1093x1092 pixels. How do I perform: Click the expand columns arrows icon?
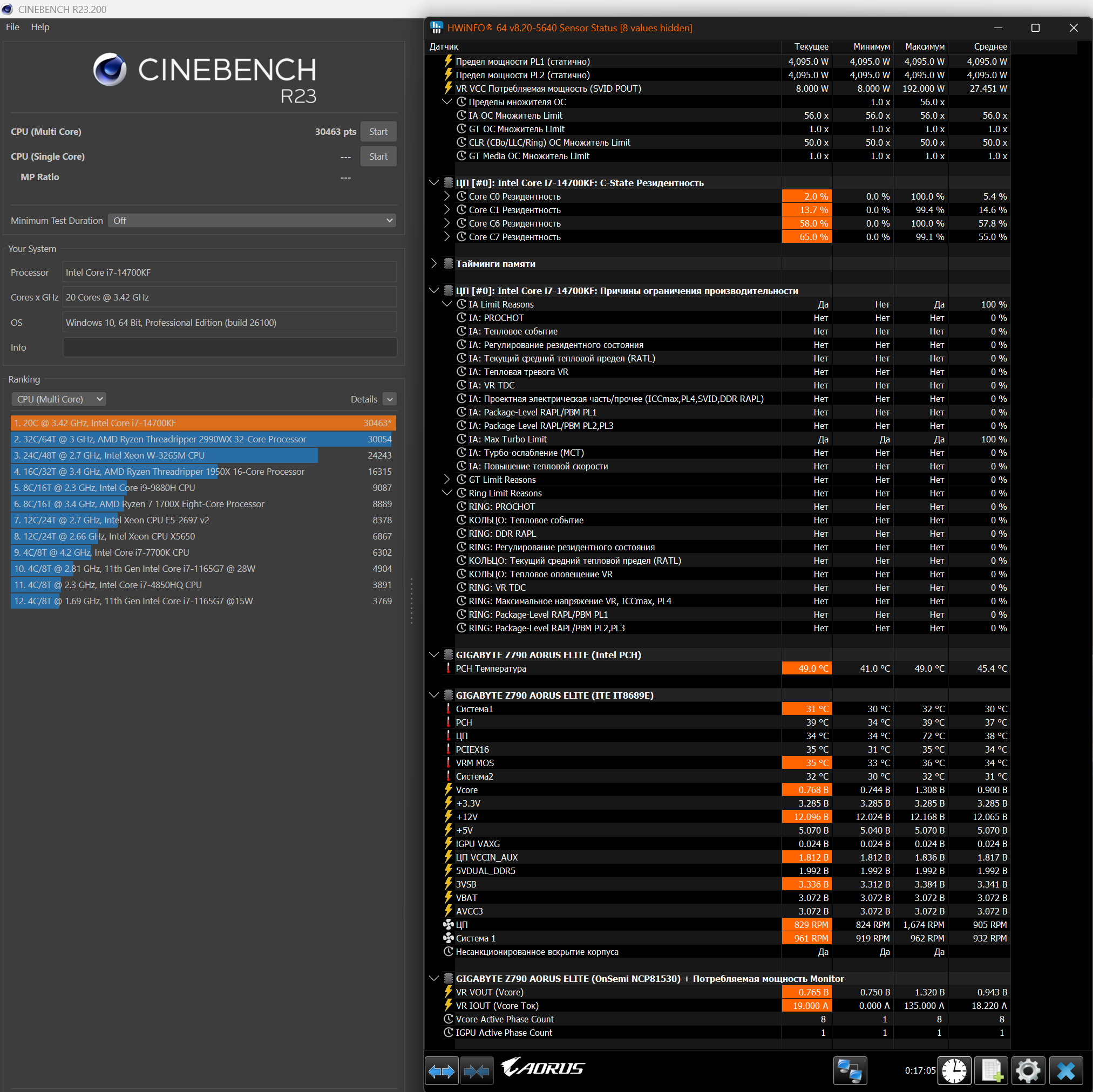point(442,1070)
